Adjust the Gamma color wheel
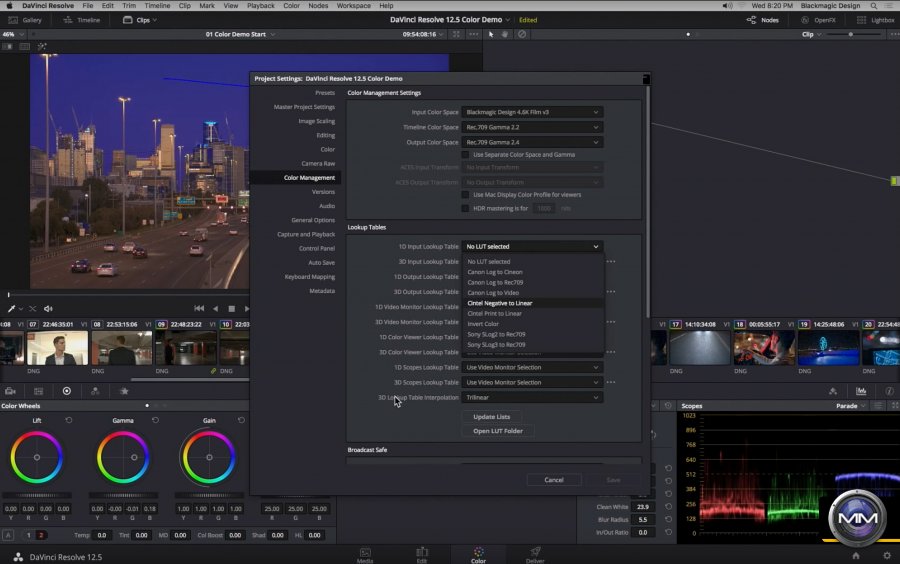Image resolution: width=900 pixels, height=564 pixels. (x=123, y=457)
